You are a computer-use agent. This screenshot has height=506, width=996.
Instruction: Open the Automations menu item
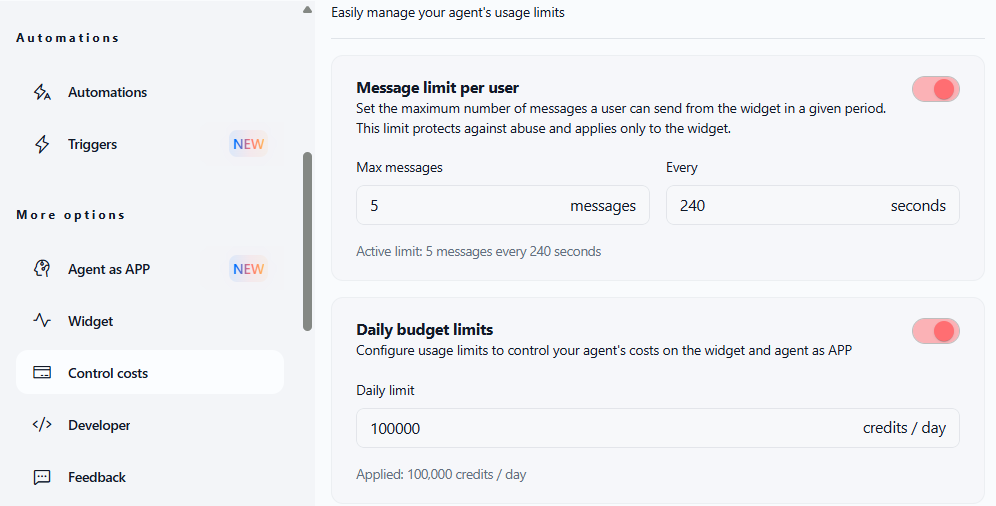pyautogui.click(x=107, y=92)
